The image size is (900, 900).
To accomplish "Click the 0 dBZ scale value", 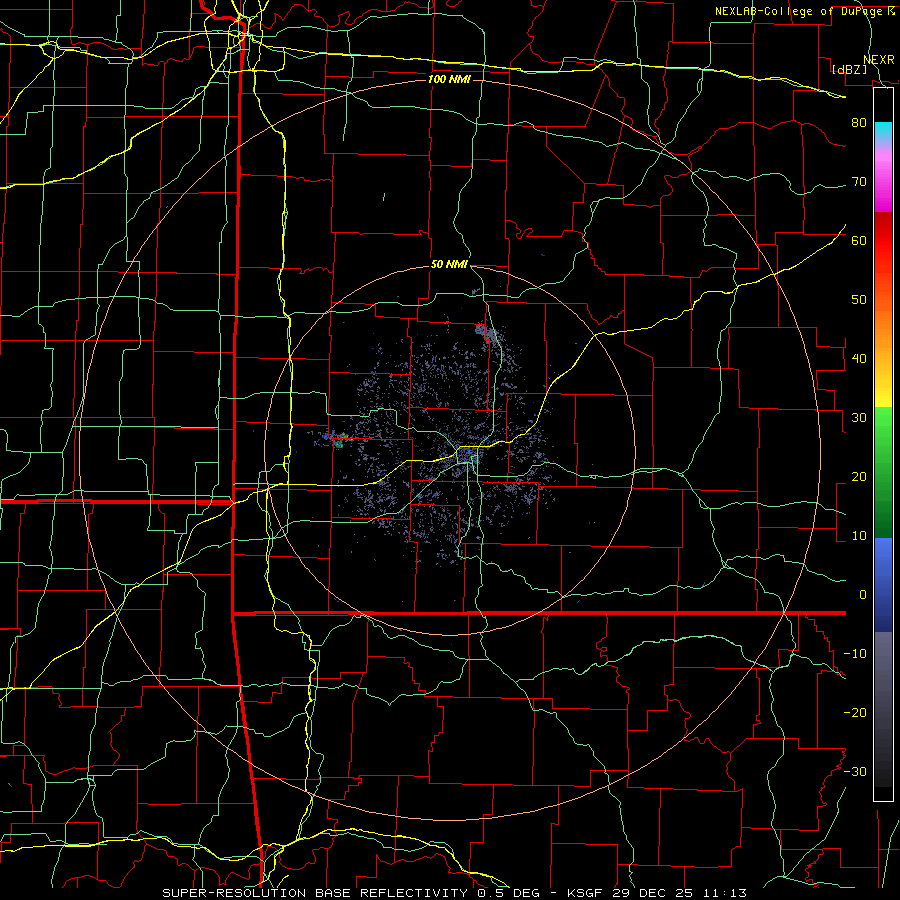I will 863,595.
